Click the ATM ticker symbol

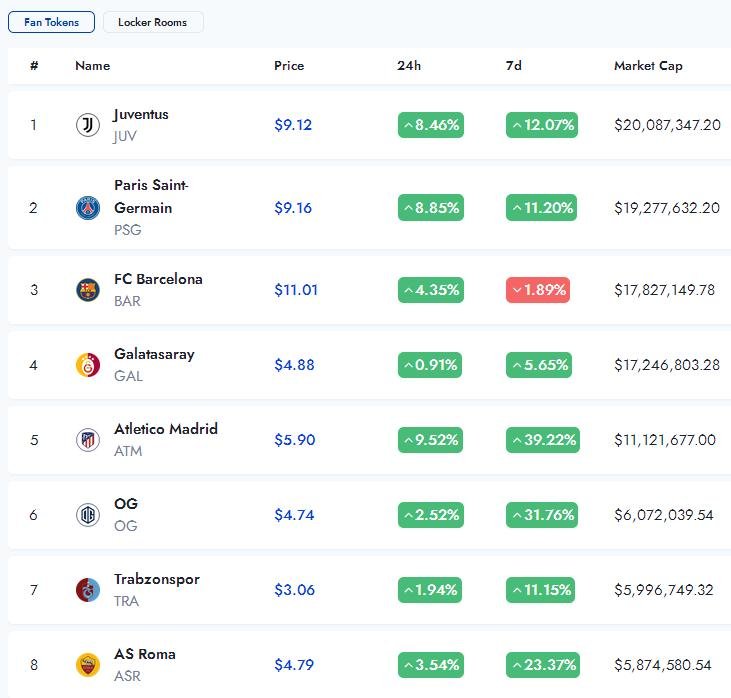(x=128, y=451)
